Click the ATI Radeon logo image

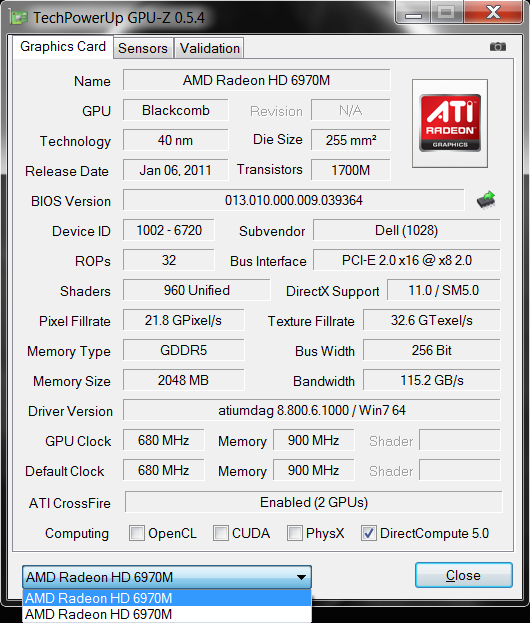pyautogui.click(x=450, y=123)
